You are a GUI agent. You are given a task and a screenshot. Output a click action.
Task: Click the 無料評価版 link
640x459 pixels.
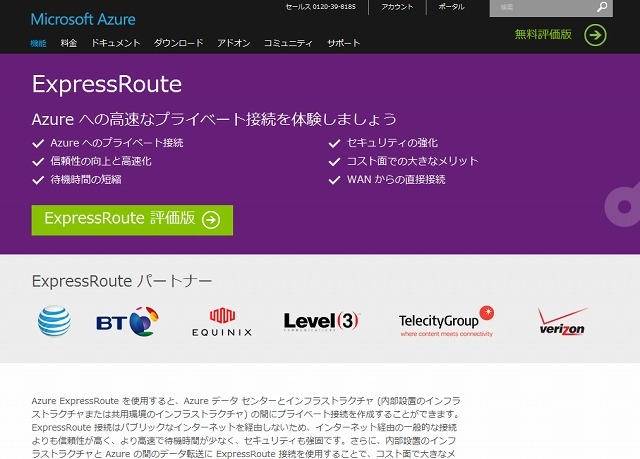pos(543,34)
